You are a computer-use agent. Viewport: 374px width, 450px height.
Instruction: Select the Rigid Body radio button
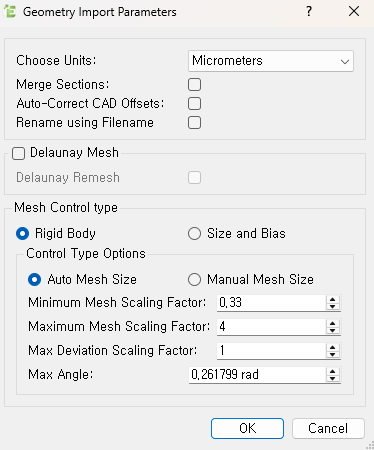22,234
